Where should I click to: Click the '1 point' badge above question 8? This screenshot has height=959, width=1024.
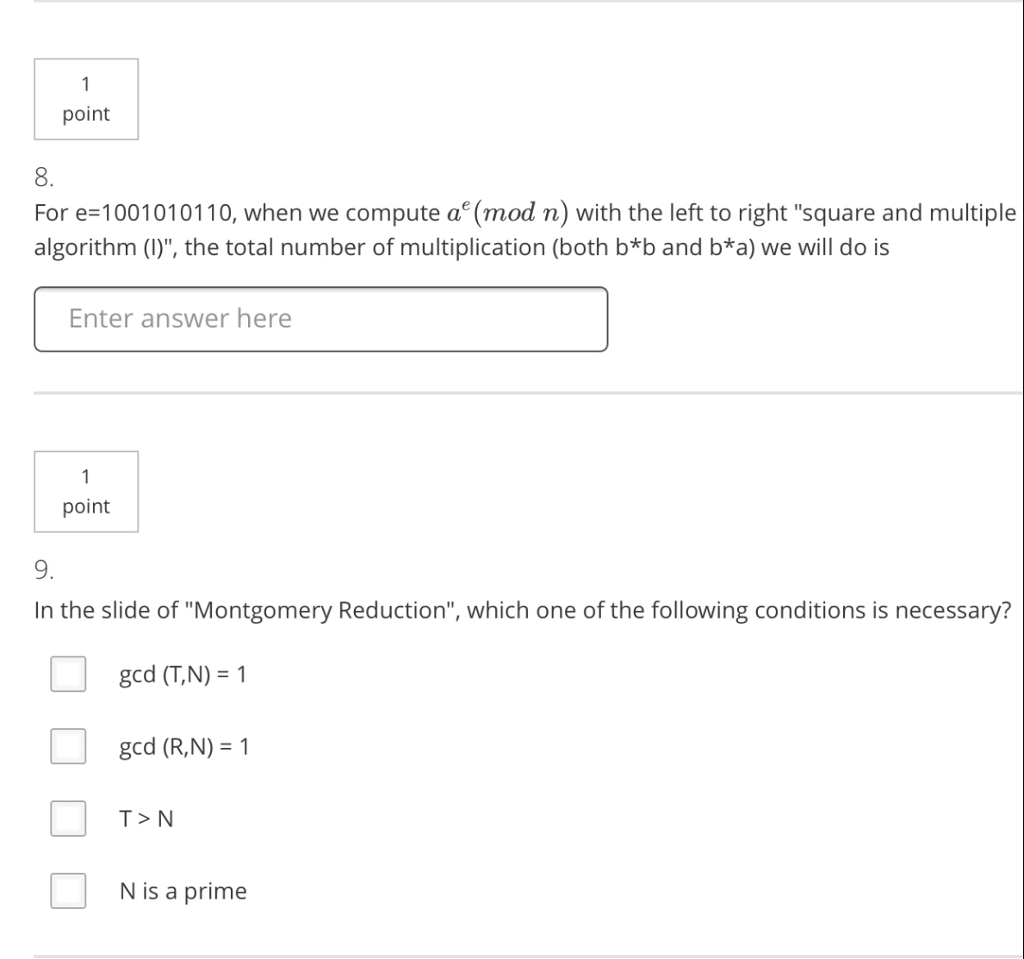tap(86, 99)
